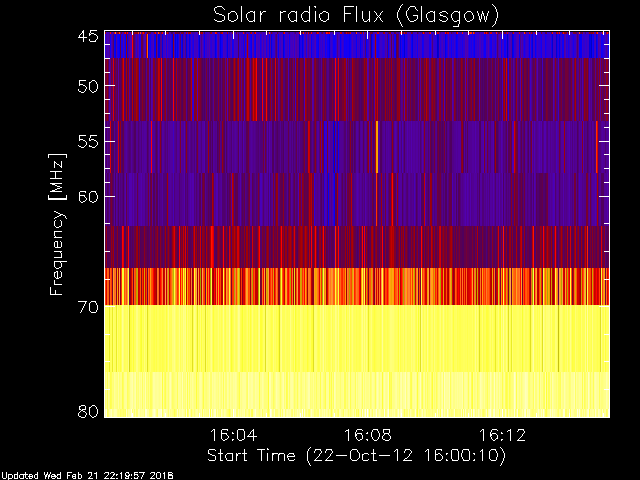The width and height of the screenshot is (640, 480).
Task: Click the plot title Solar radio Flux (Glasgow)
Action: pyautogui.click(x=356, y=16)
